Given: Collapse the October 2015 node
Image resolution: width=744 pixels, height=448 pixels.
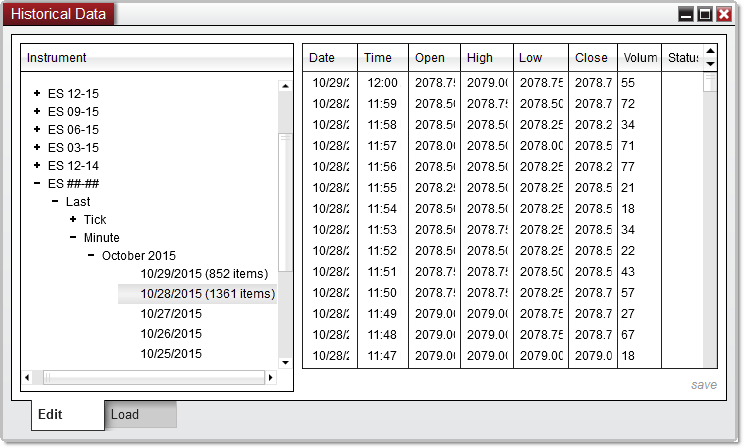Looking at the screenshot, I should coord(91,255).
